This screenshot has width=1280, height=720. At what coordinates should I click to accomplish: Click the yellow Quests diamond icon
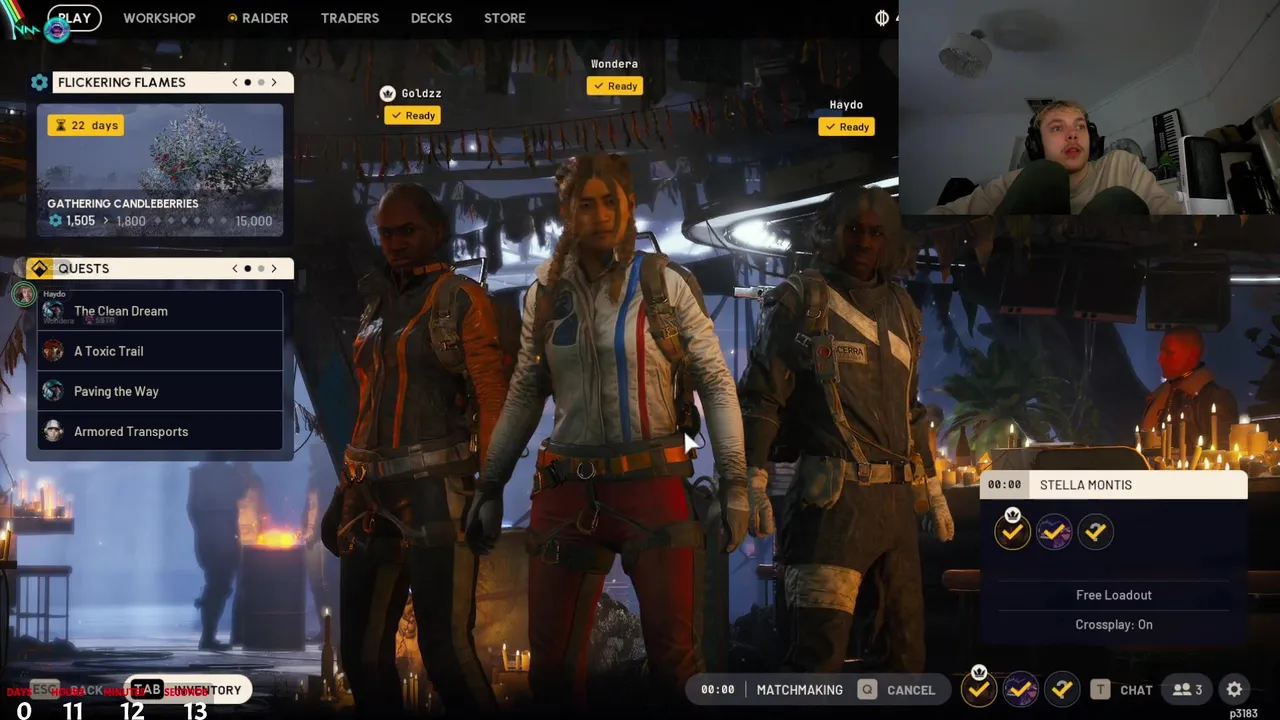pos(39,268)
